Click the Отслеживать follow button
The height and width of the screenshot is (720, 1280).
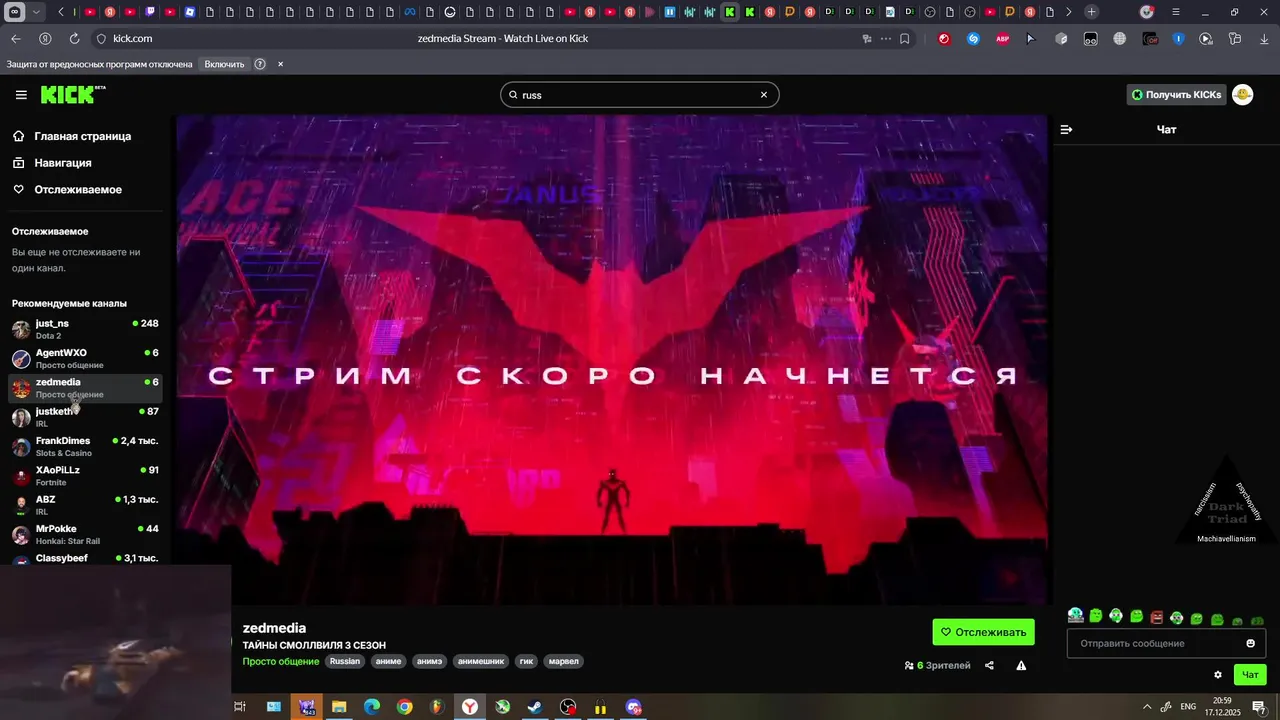tap(983, 632)
